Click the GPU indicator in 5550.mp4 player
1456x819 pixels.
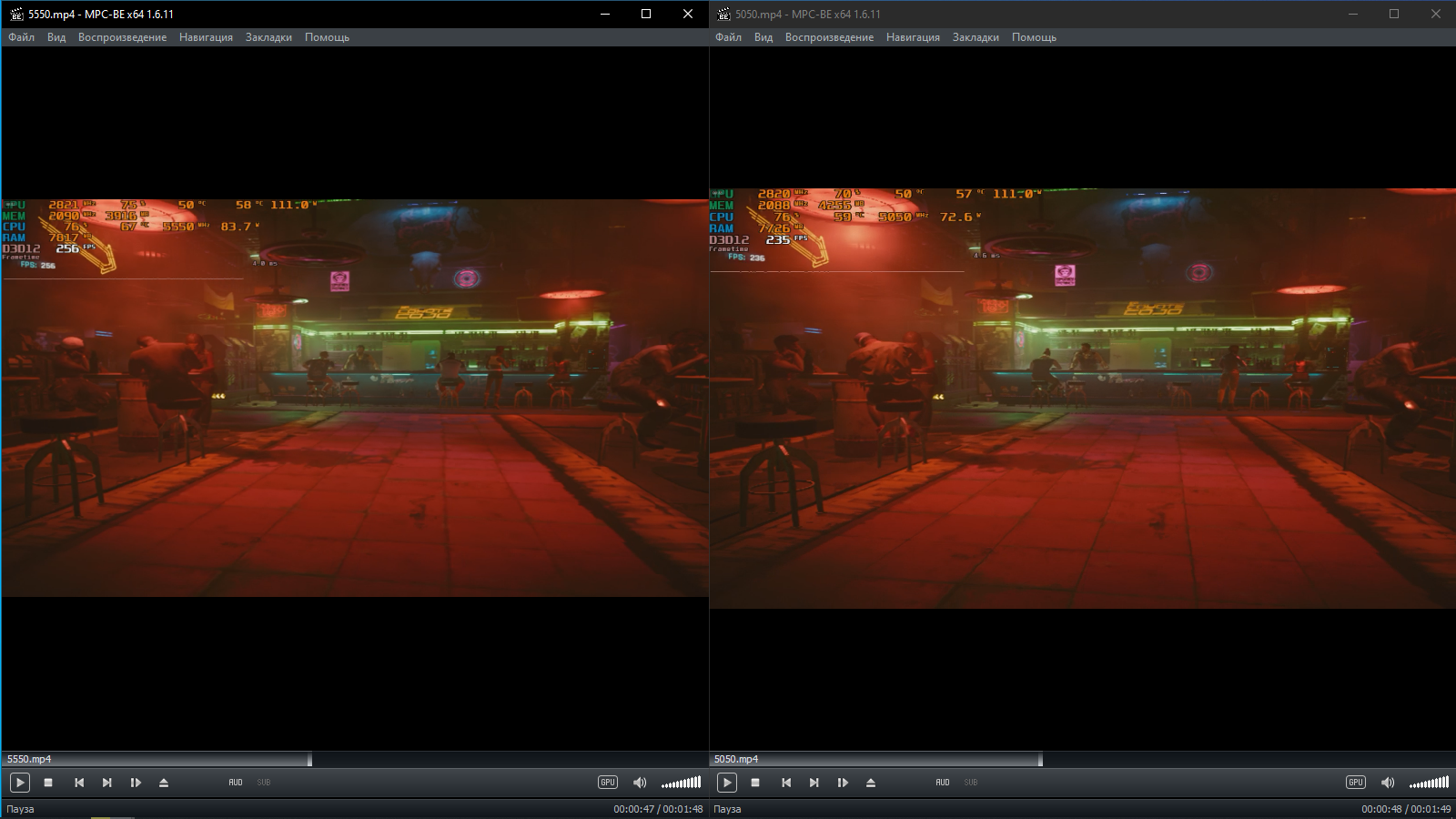[608, 783]
